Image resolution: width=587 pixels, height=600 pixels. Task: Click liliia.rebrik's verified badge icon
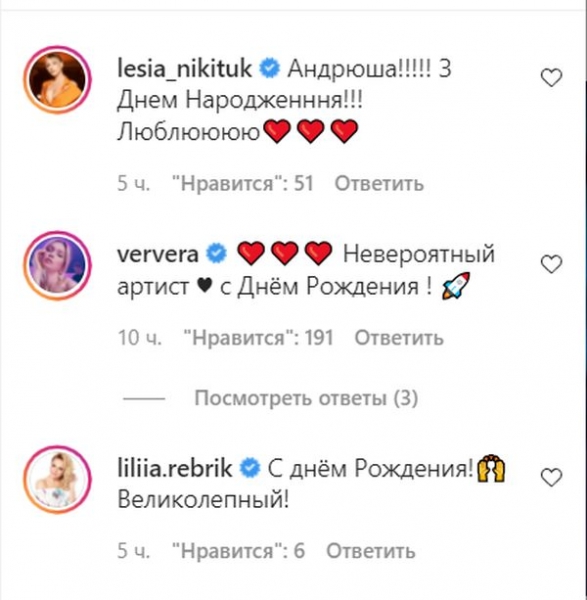click(x=250, y=468)
